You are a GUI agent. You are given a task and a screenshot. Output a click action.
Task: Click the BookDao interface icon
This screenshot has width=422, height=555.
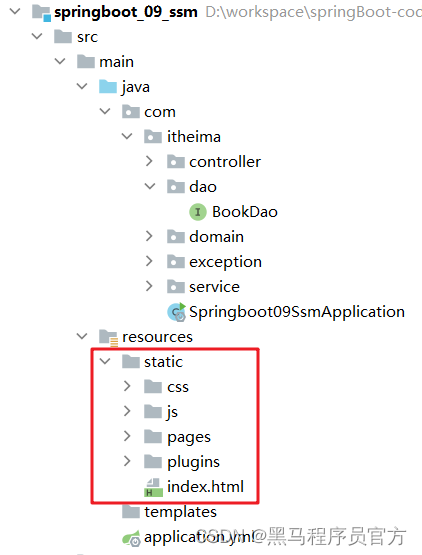click(x=198, y=212)
